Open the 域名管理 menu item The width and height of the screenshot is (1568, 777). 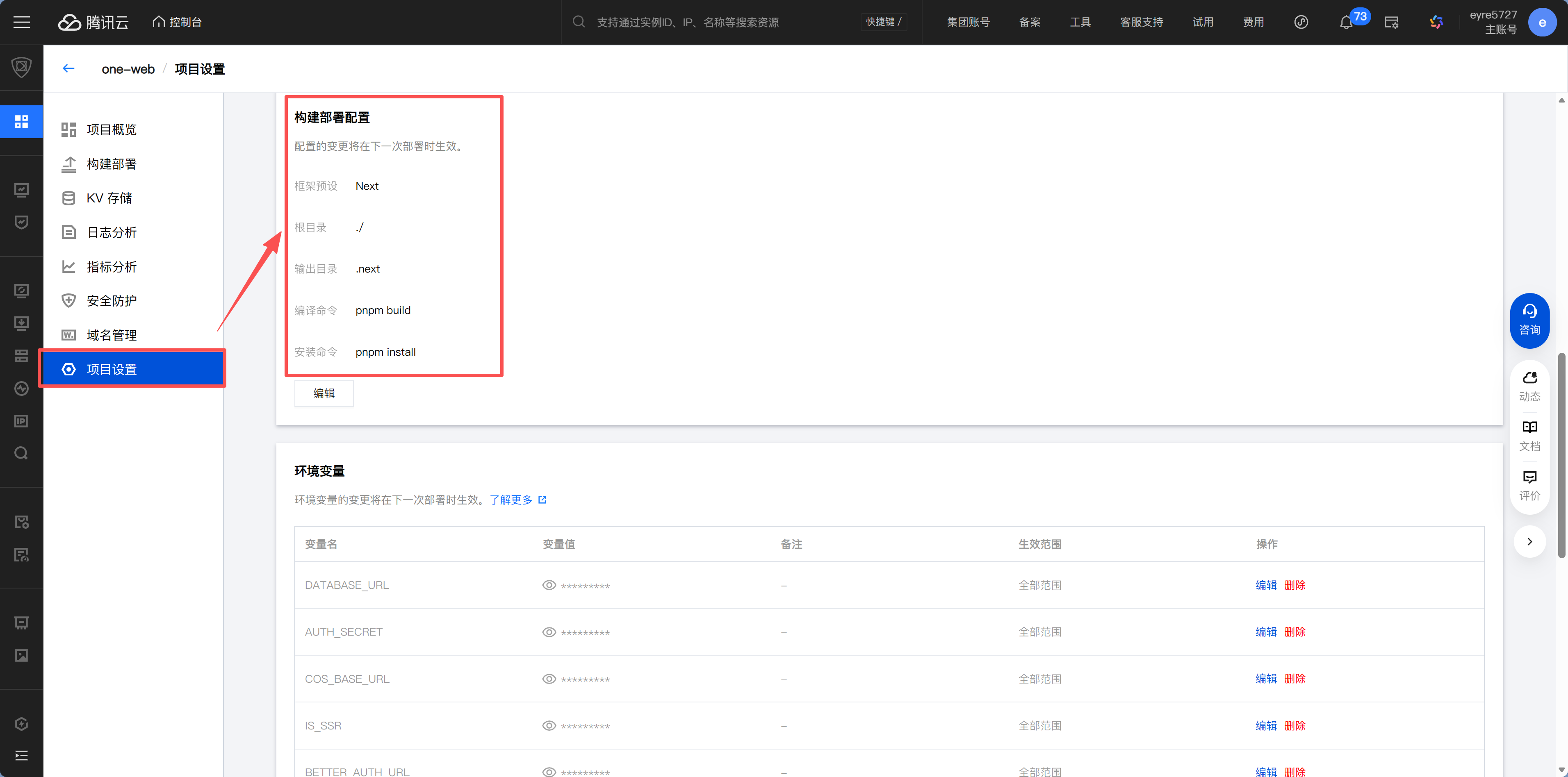tap(112, 335)
